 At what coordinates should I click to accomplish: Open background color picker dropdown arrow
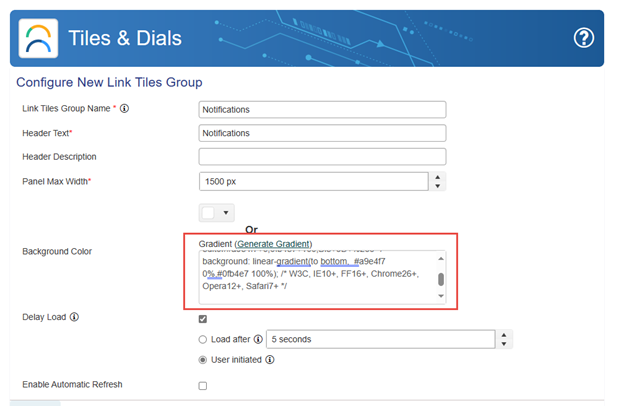(x=226, y=213)
